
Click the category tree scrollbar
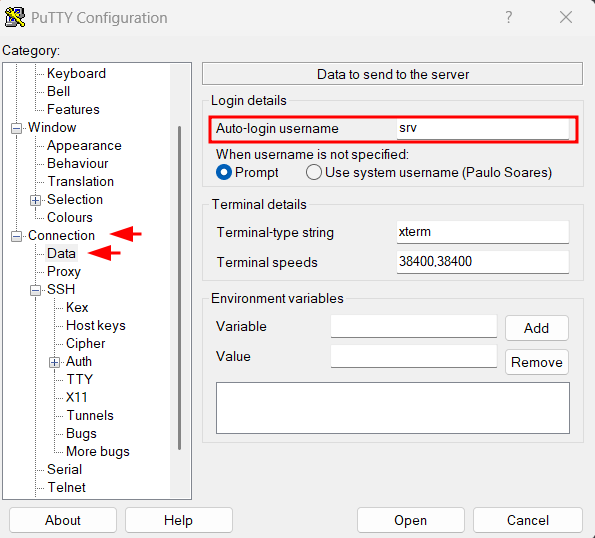[x=179, y=288]
